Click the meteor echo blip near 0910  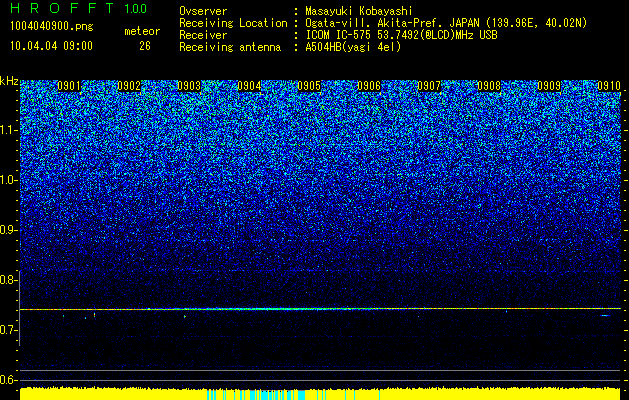[605, 316]
